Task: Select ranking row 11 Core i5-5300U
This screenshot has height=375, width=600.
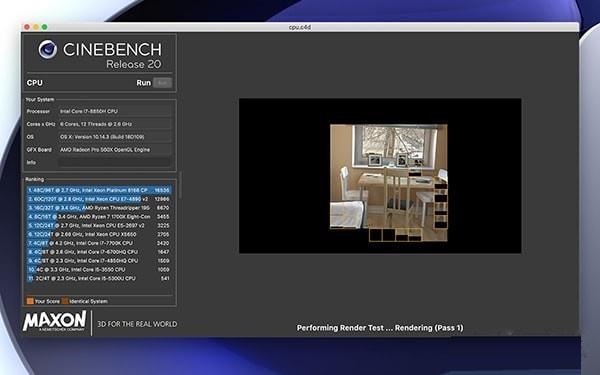Action: click(x=99, y=278)
